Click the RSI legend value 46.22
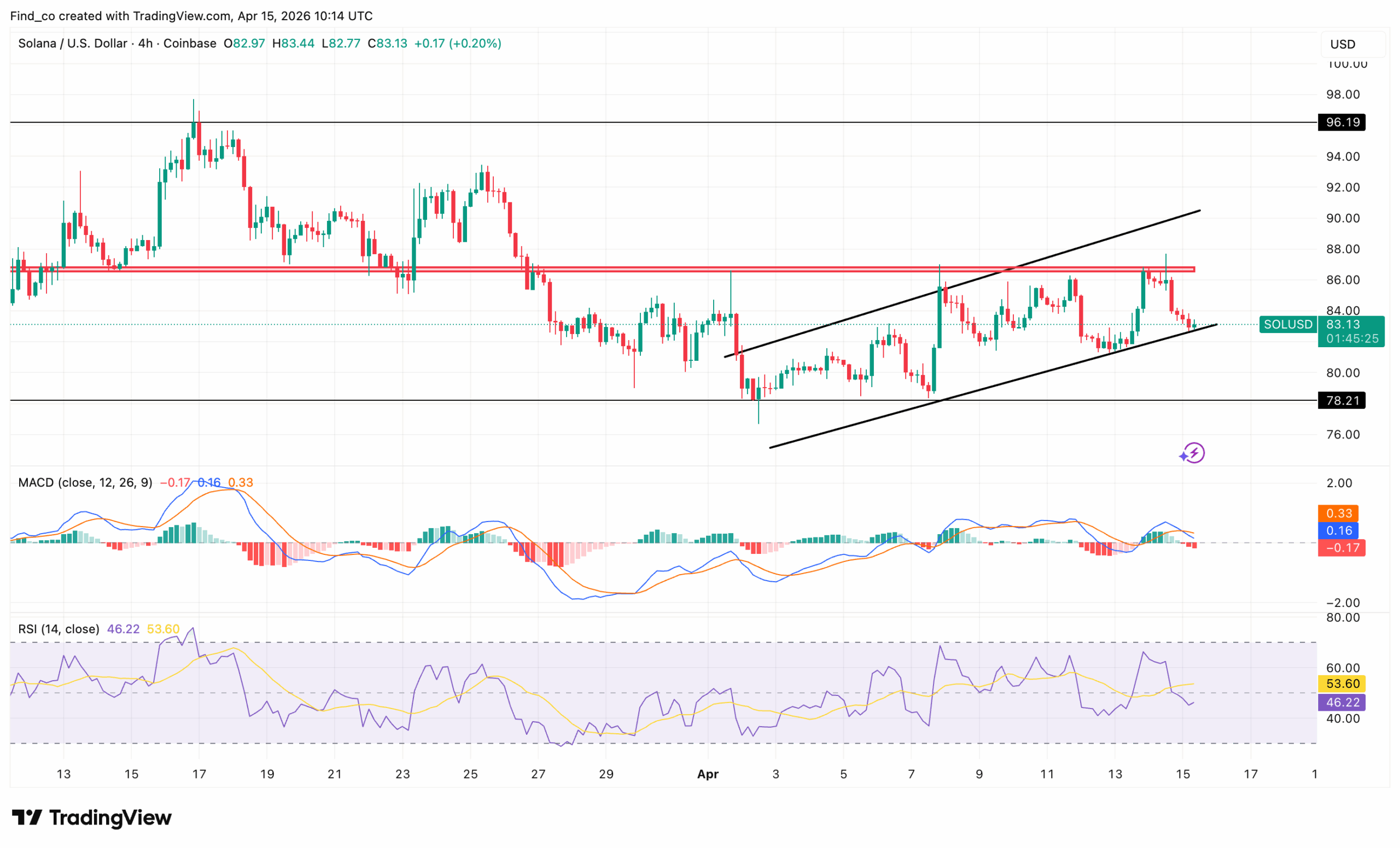This screenshot has height=848, width=1400. tap(123, 629)
